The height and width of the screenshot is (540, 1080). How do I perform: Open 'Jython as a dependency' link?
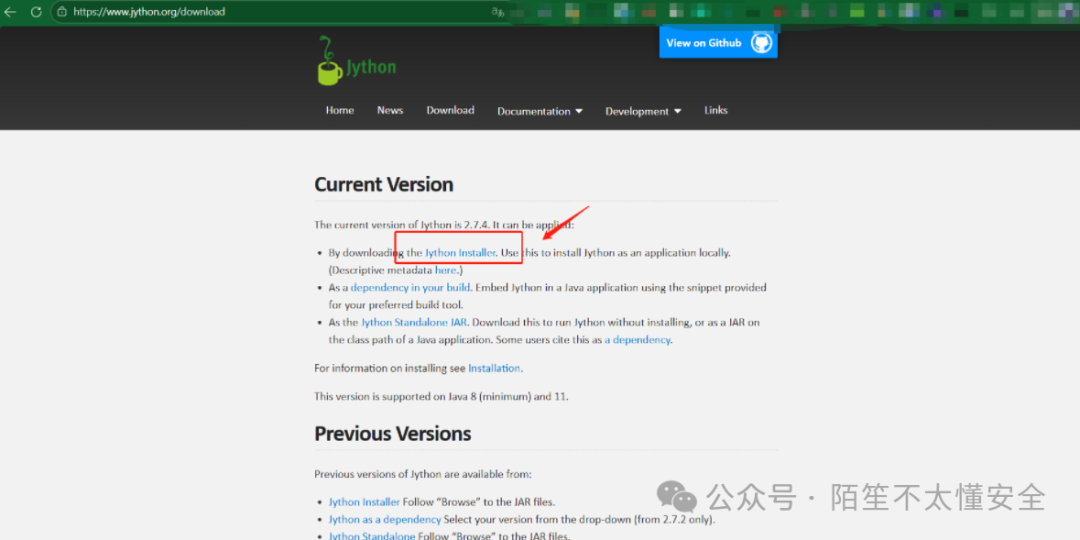click(x=384, y=519)
